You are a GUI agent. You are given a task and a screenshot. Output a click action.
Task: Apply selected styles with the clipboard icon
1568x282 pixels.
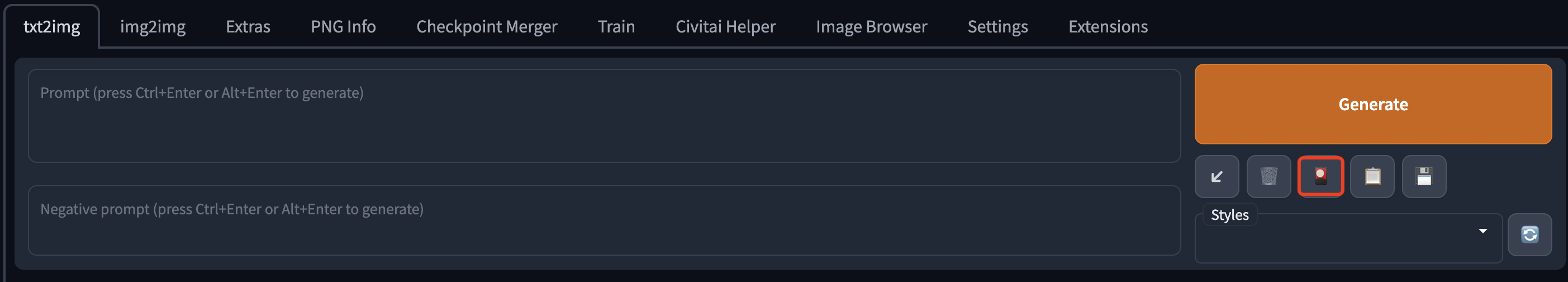pos(1372,177)
